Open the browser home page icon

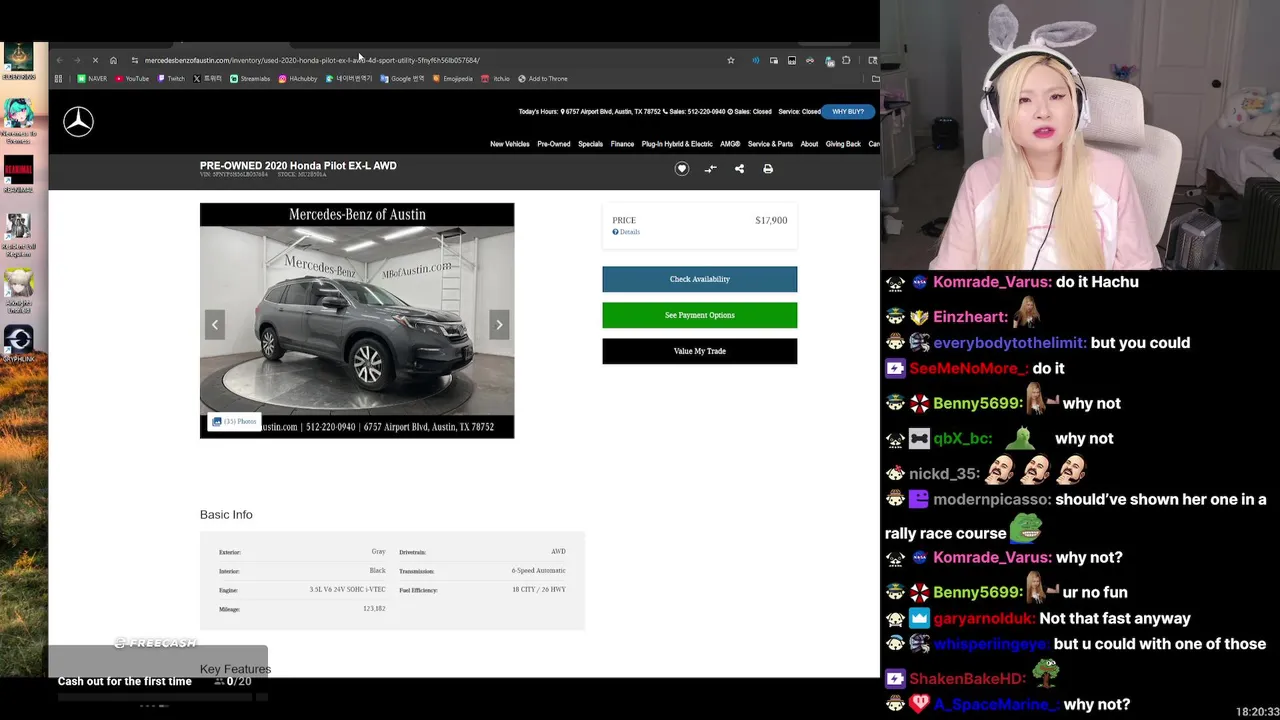[113, 60]
